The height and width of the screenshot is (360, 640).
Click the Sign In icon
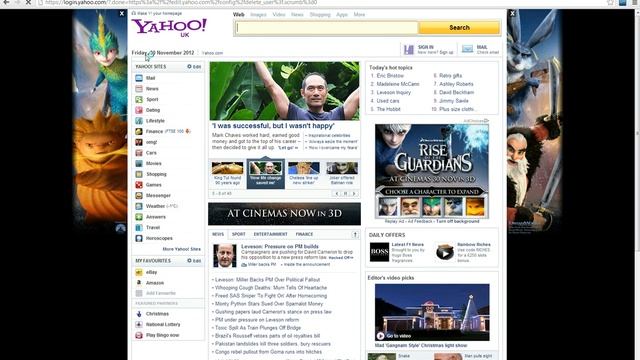[x=409, y=50]
